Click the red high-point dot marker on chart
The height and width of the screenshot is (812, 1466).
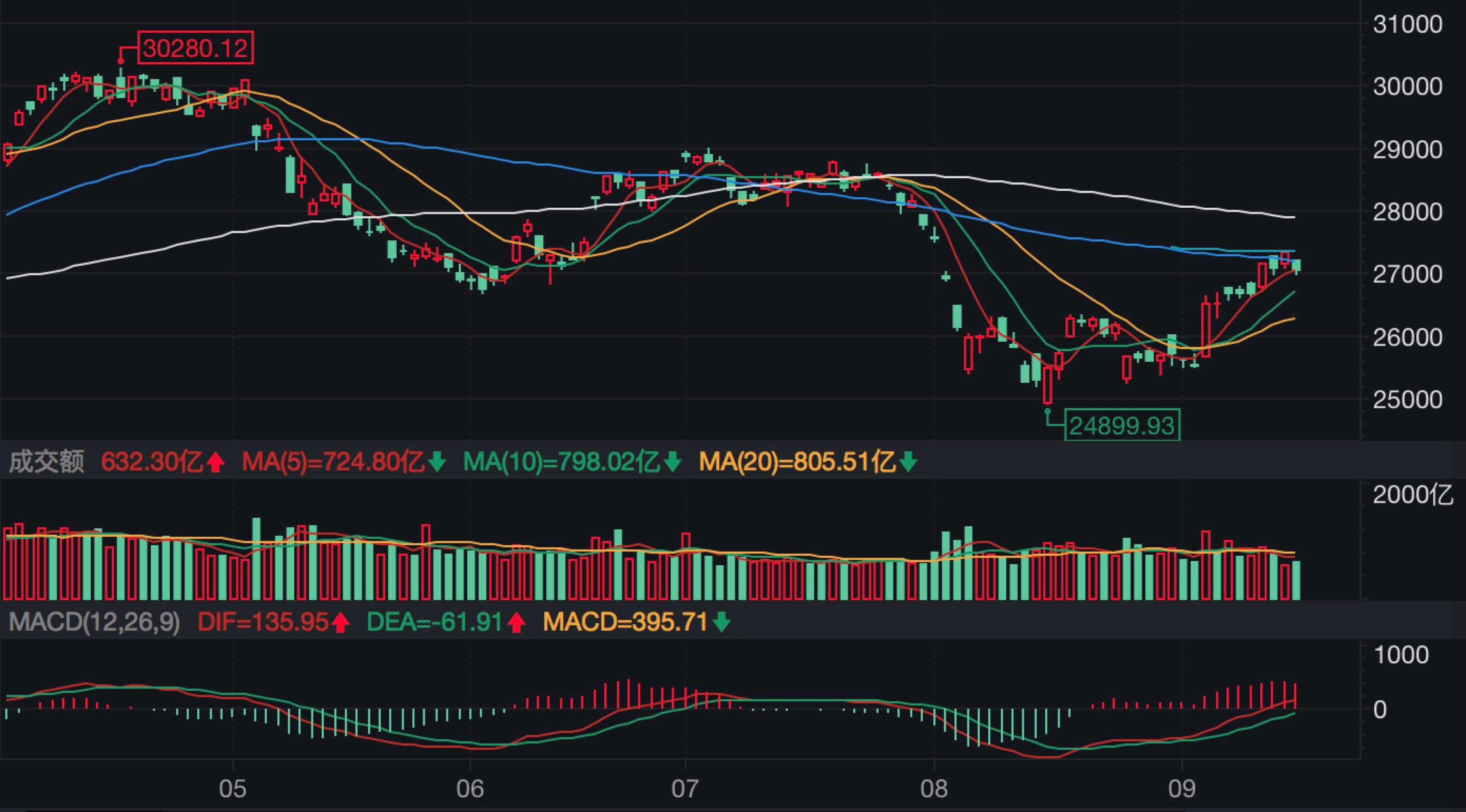pyautogui.click(x=121, y=61)
